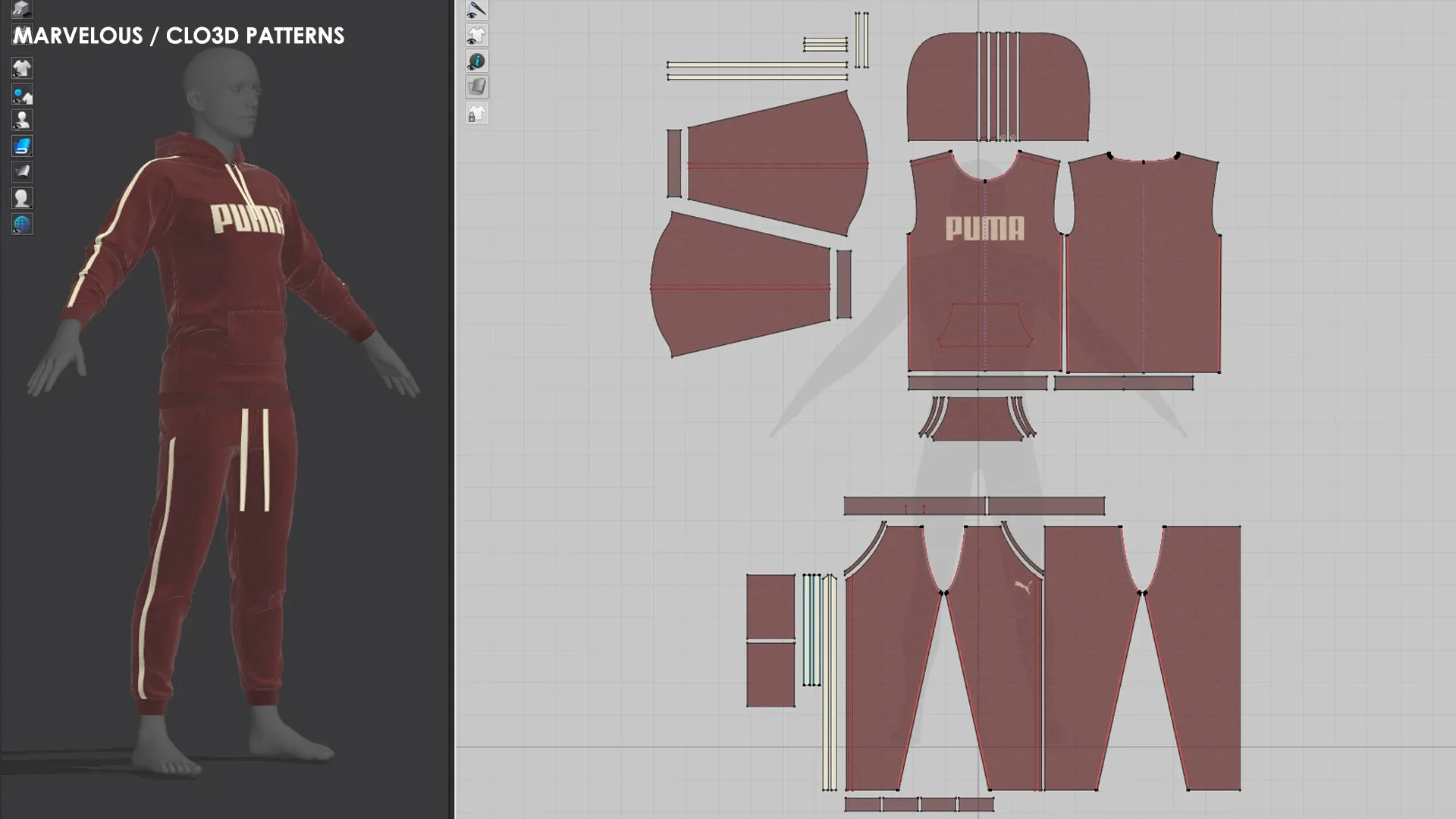1456x819 pixels.
Task: Select the lower sleeve cream cuff rectangle
Action: pos(844,284)
